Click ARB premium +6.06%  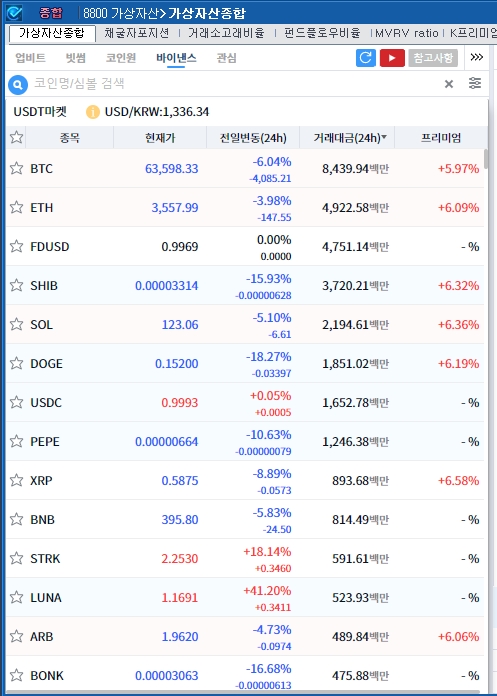458,637
